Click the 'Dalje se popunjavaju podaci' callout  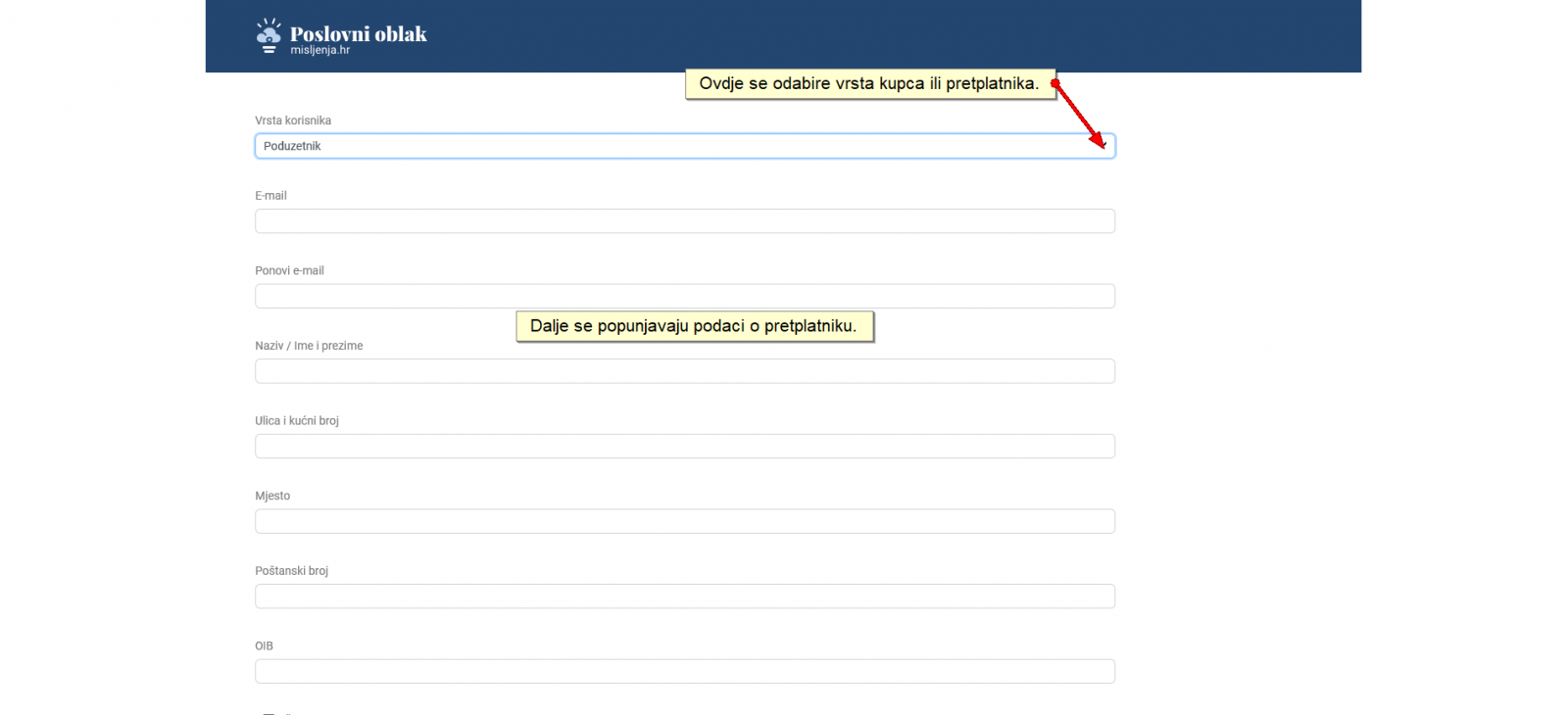coord(693,326)
